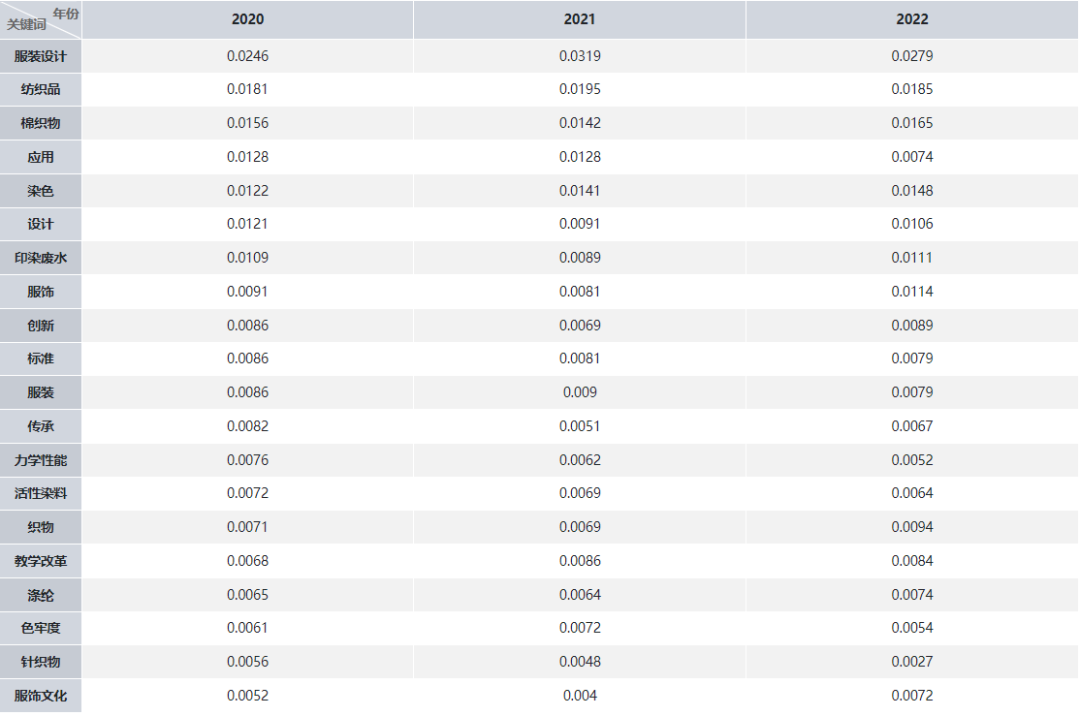Click the 0.0319 value in 2021
Viewport: 1080px width, 716px height.
pyautogui.click(x=579, y=56)
